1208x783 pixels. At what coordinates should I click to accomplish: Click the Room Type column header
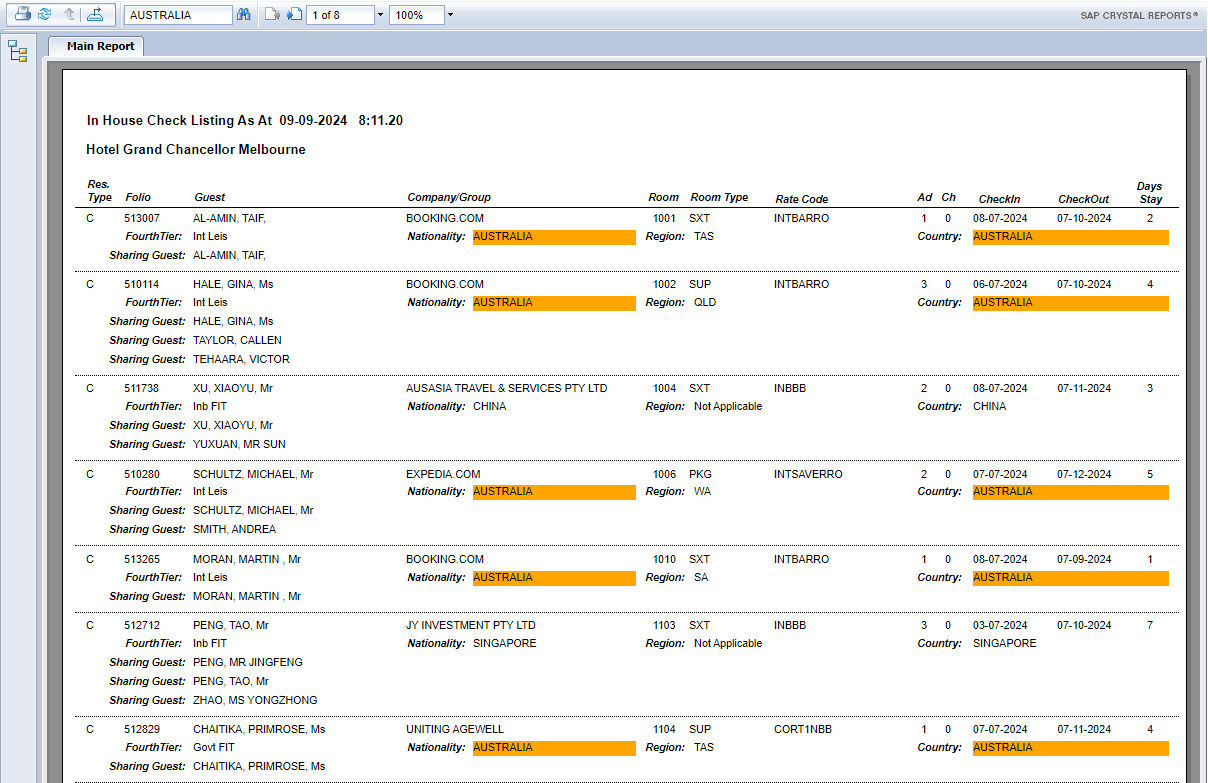tap(720, 197)
